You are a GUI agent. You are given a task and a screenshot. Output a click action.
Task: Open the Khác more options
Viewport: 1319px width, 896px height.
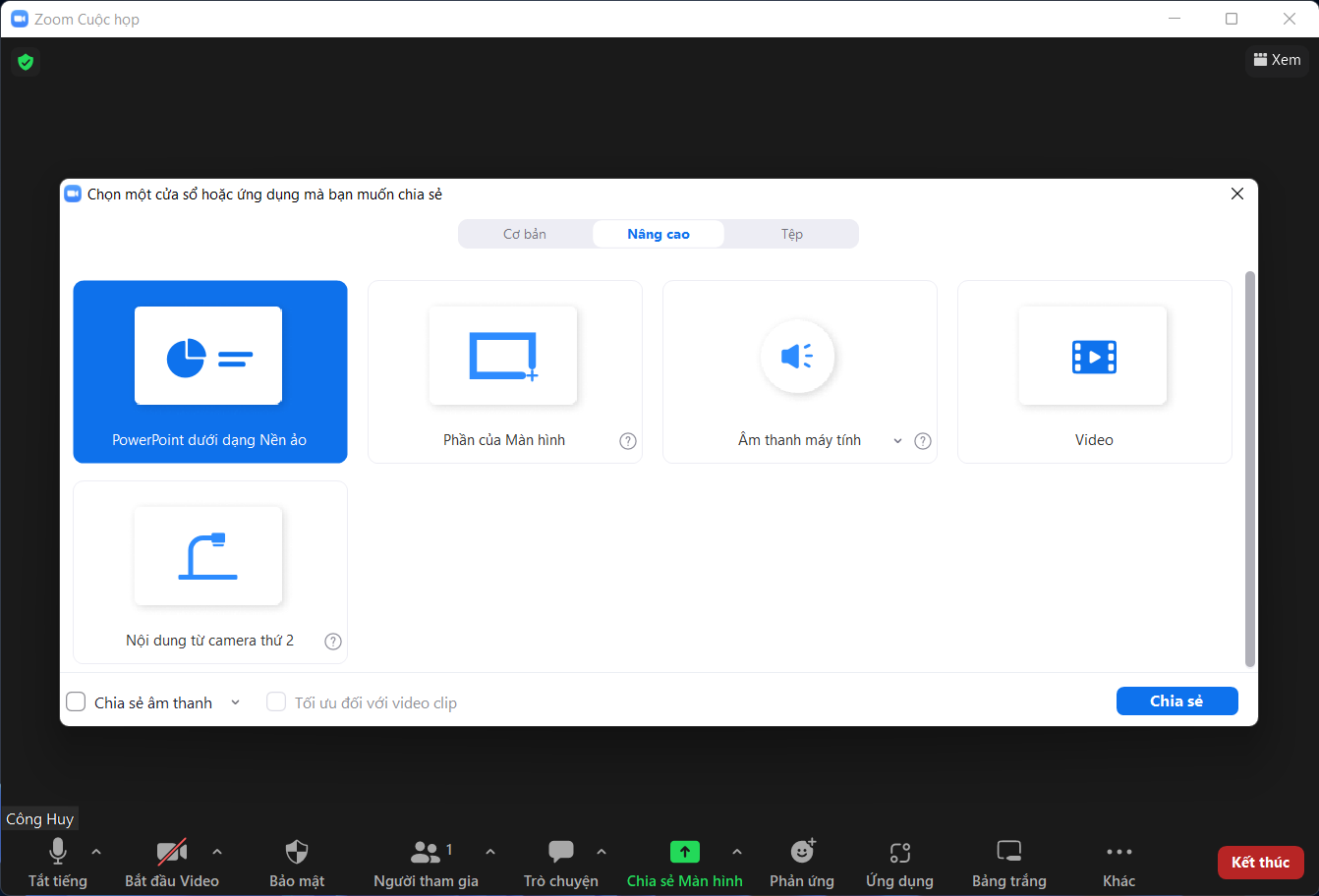click(1118, 862)
